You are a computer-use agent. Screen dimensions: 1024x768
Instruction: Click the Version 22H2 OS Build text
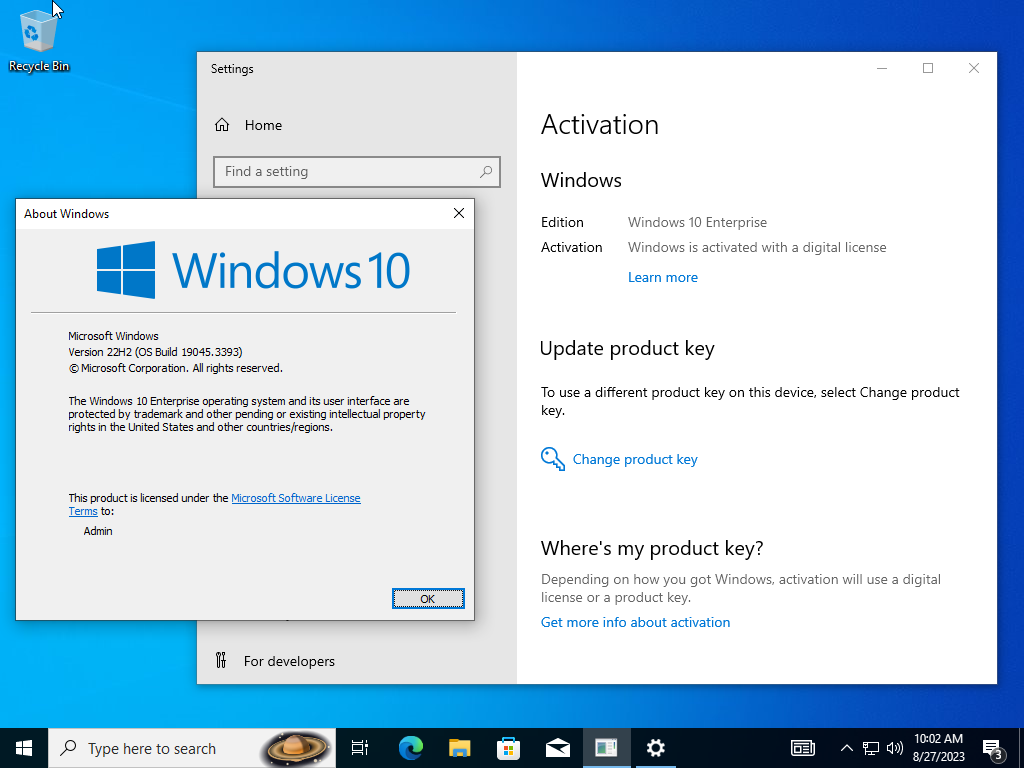[x=155, y=352]
